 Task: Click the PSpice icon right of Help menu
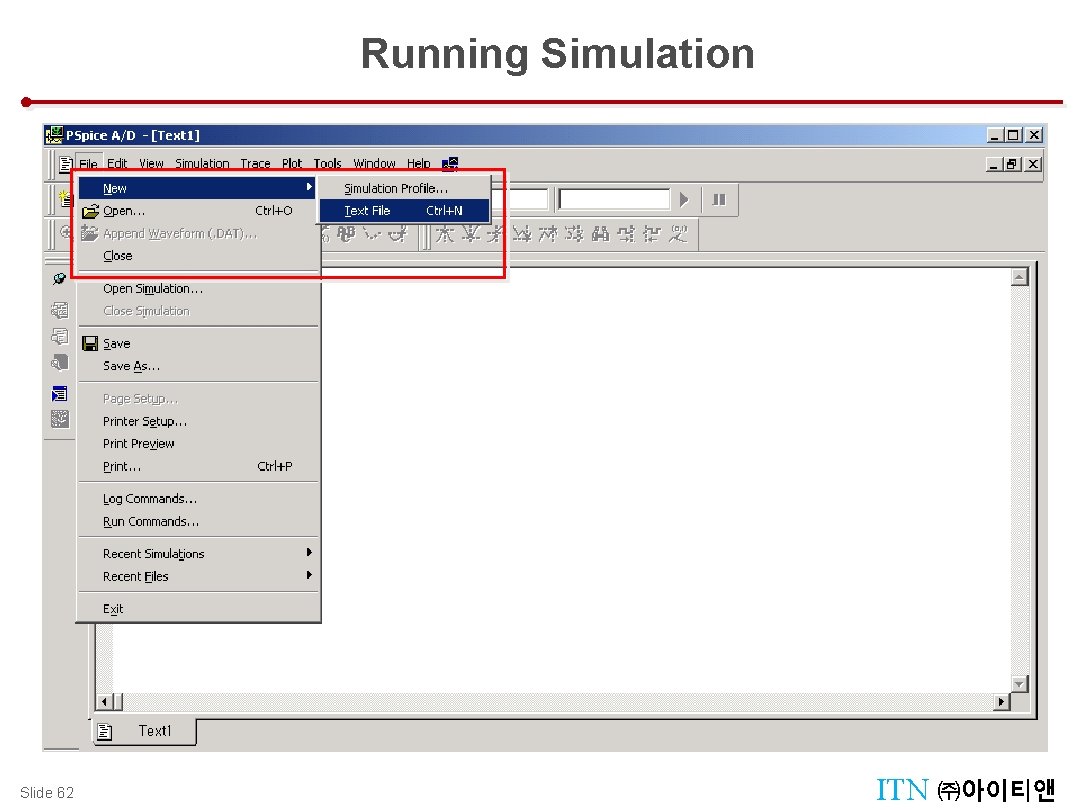450,164
